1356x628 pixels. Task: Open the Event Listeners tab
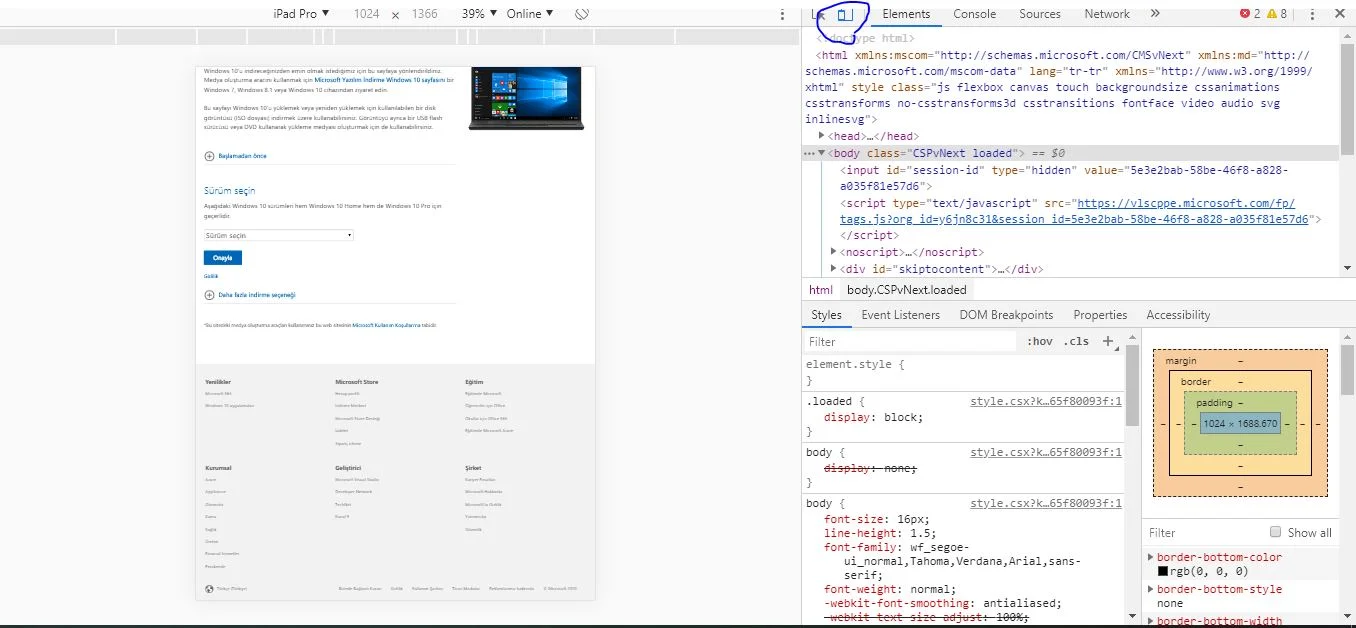click(x=900, y=315)
